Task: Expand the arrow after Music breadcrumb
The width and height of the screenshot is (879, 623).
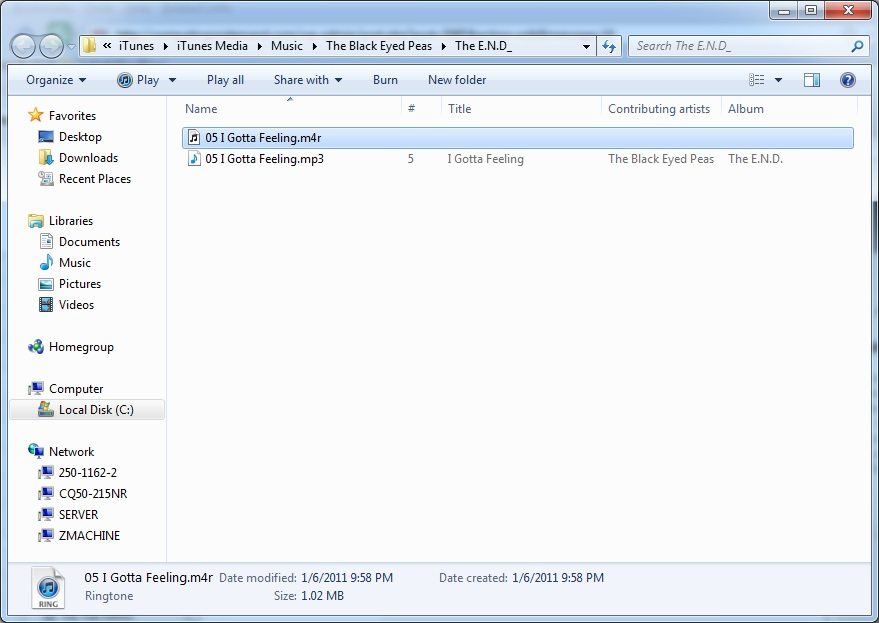Action: click(x=314, y=47)
